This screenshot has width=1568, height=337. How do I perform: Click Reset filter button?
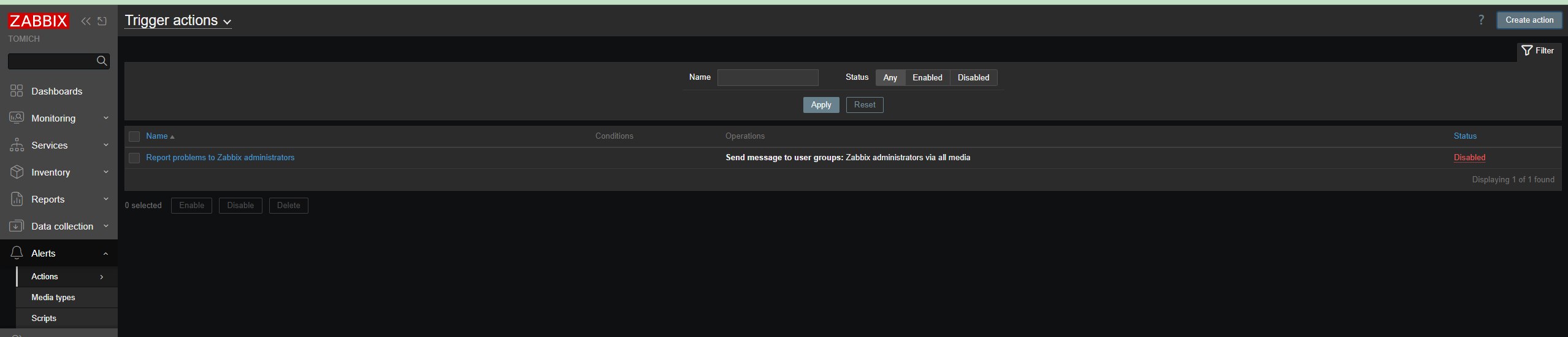pos(865,105)
